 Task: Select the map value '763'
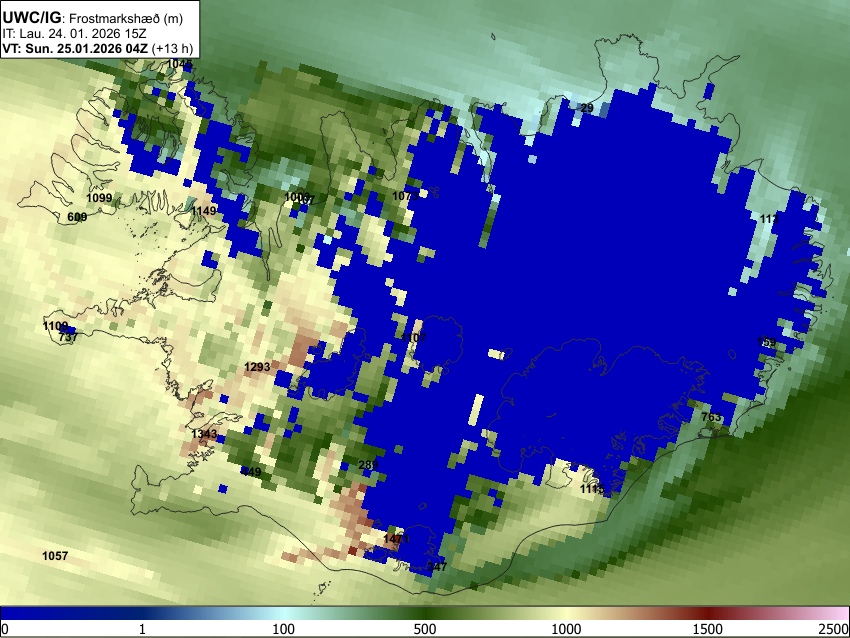[x=711, y=417]
